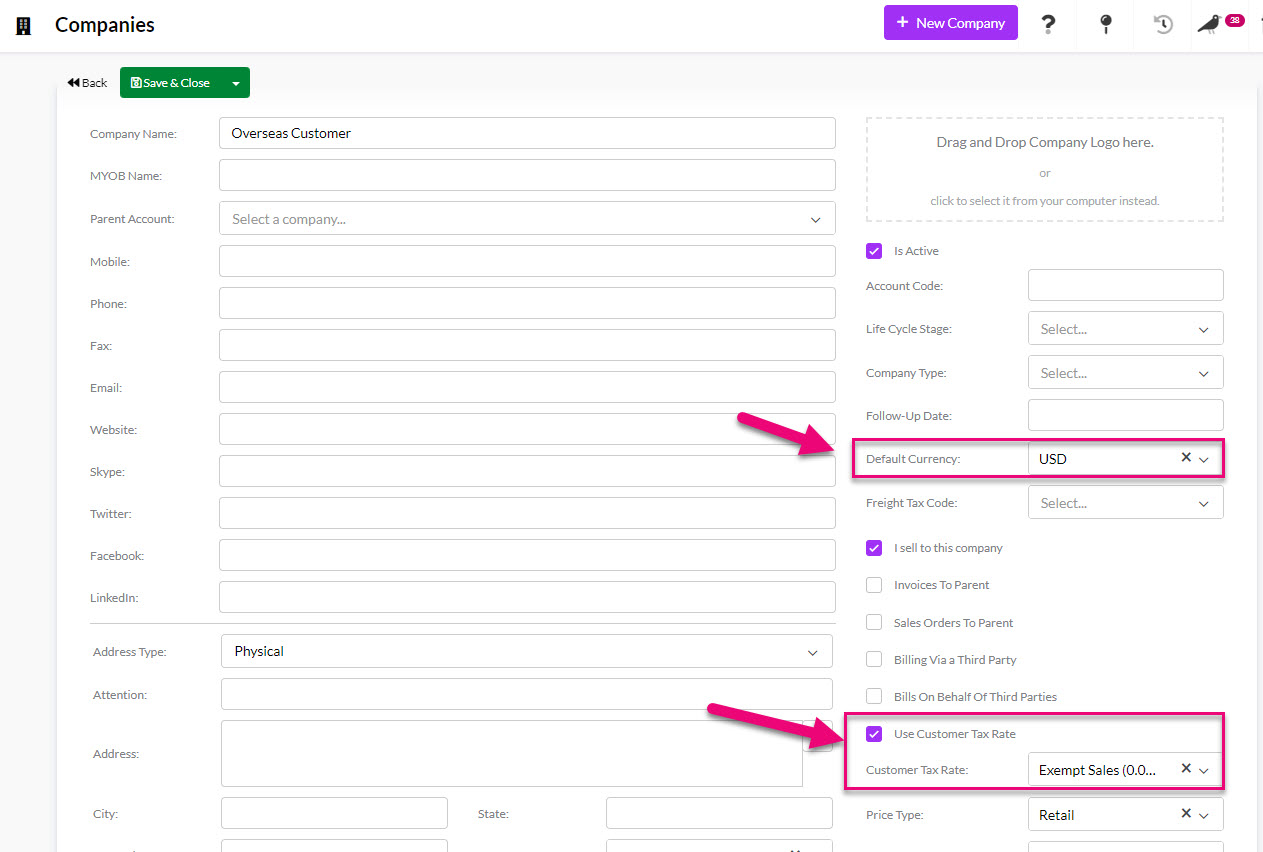This screenshot has height=852, width=1263.
Task: Click the Companies building icon
Action: [22, 24]
